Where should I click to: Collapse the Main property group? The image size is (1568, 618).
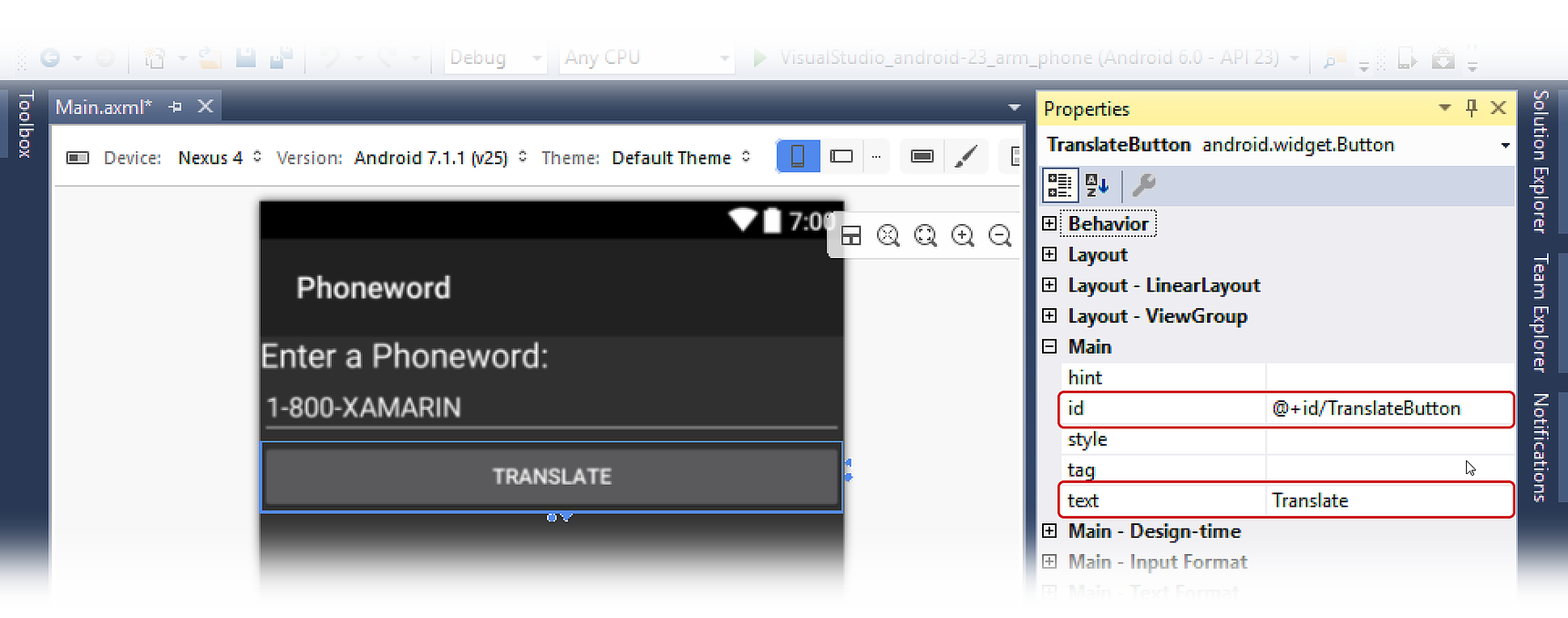[x=1049, y=346]
